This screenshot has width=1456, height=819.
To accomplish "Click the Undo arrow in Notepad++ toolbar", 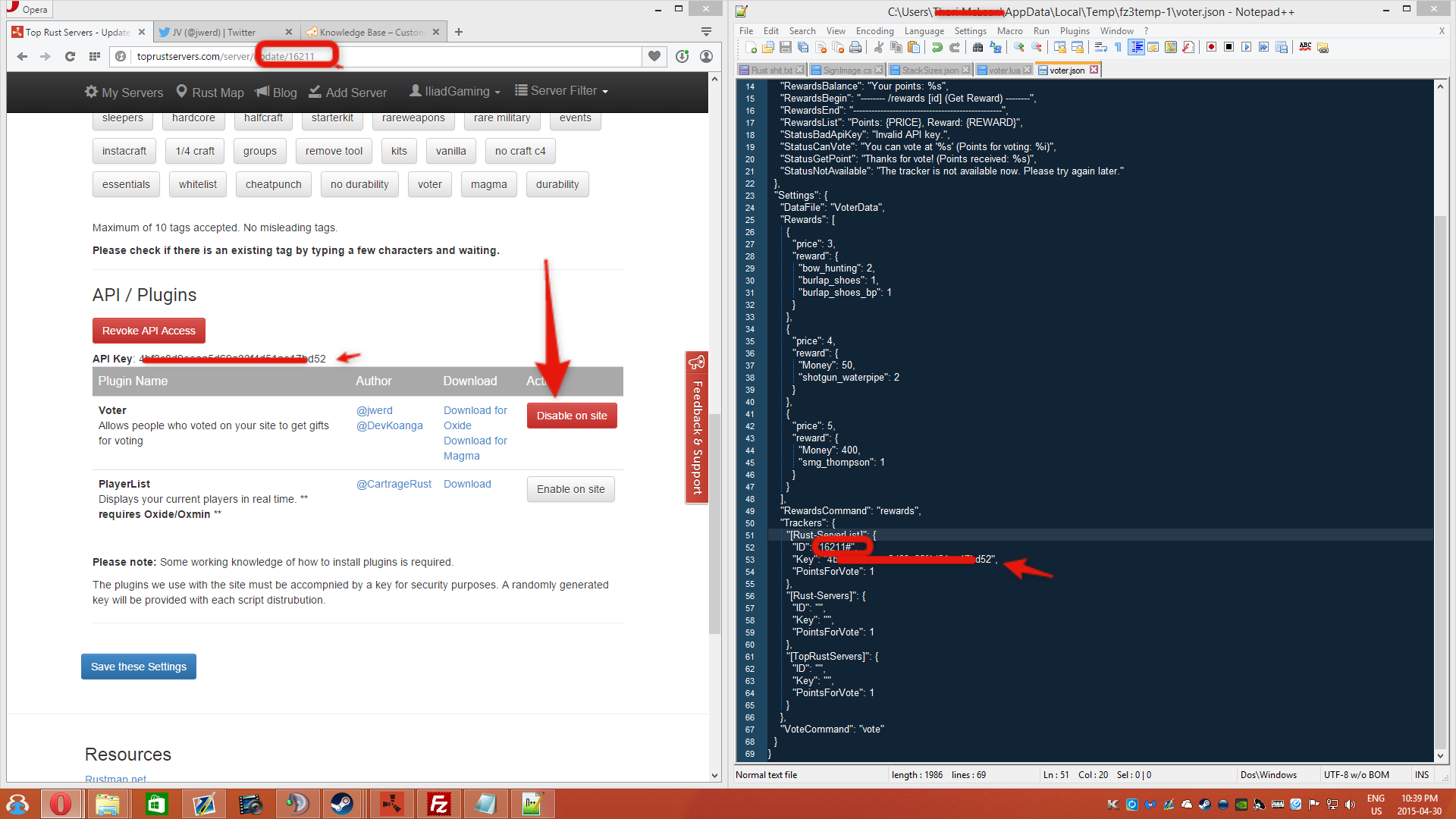I will click(x=937, y=47).
